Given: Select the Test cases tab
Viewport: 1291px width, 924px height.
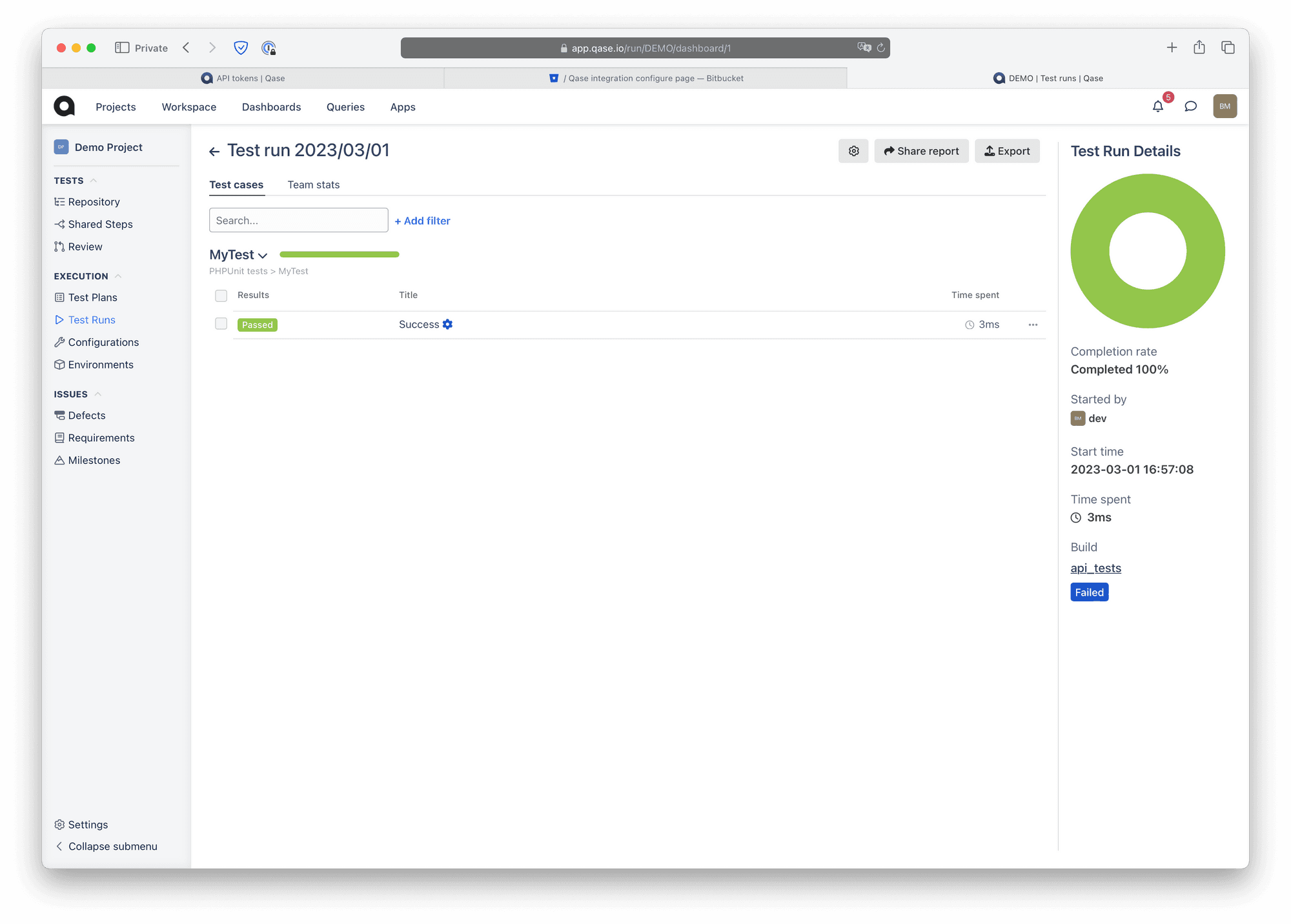Looking at the screenshot, I should pos(236,185).
